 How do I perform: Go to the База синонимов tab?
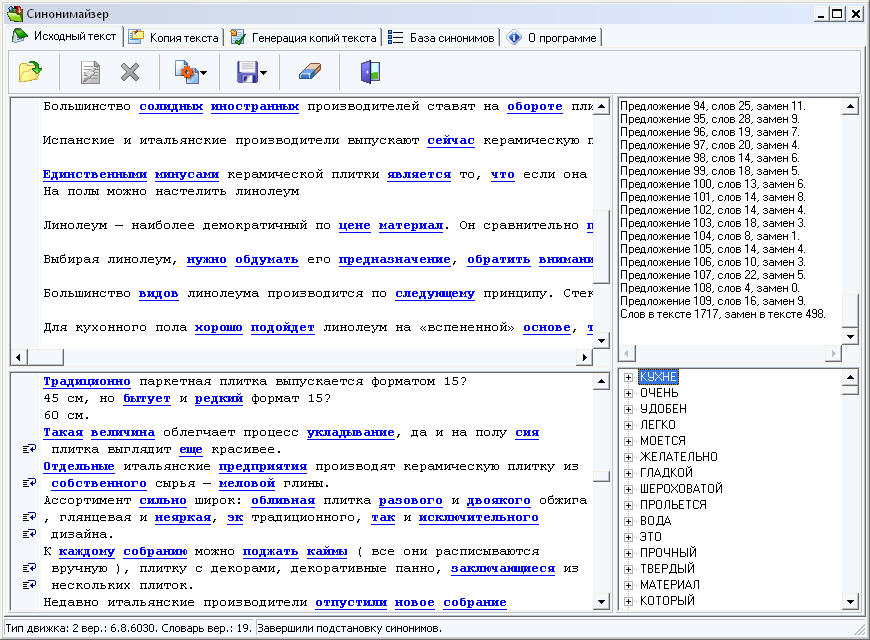[x=441, y=38]
